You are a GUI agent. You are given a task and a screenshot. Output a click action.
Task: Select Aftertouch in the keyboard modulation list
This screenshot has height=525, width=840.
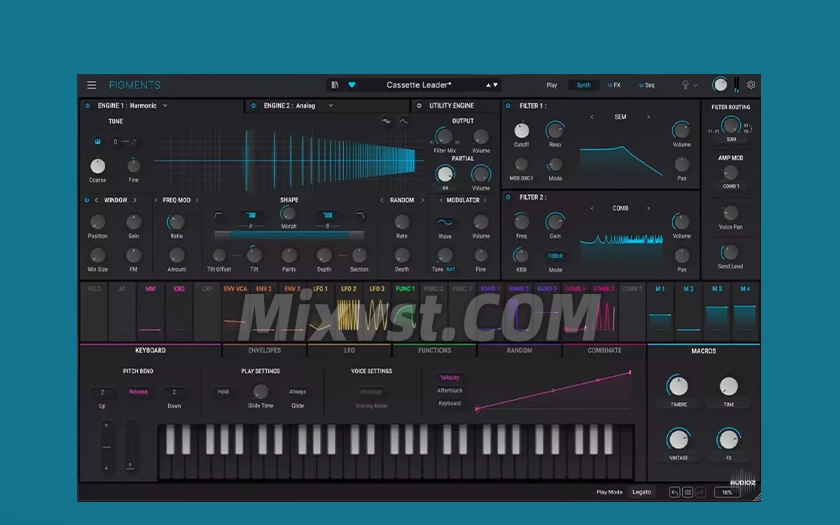(450, 390)
